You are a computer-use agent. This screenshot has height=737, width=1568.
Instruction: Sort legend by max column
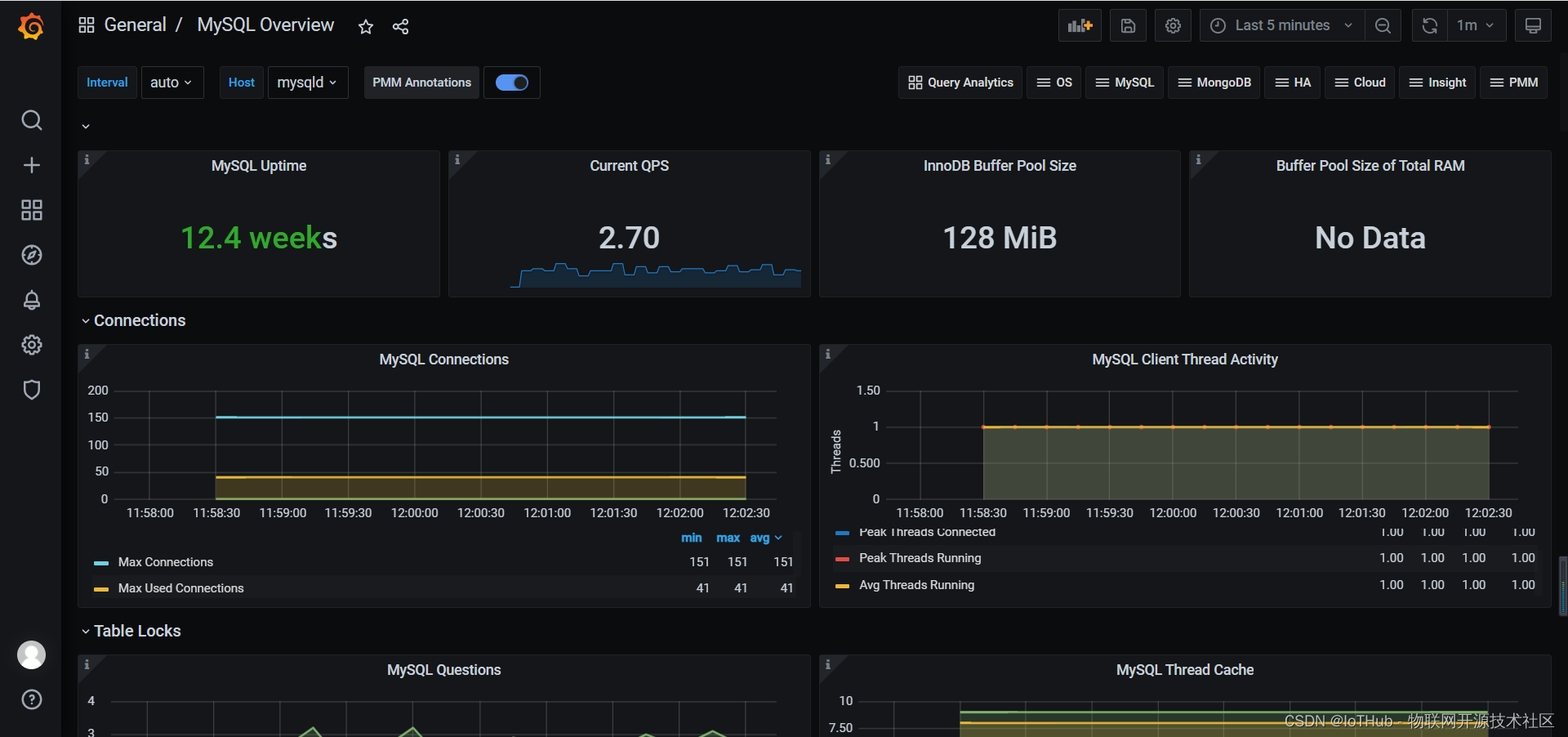pos(728,538)
